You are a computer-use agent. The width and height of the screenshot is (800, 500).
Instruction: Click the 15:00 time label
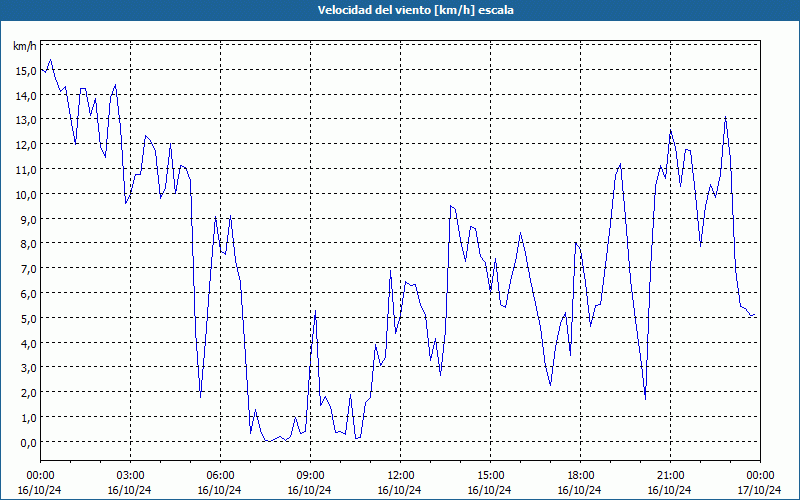pyautogui.click(x=490, y=476)
